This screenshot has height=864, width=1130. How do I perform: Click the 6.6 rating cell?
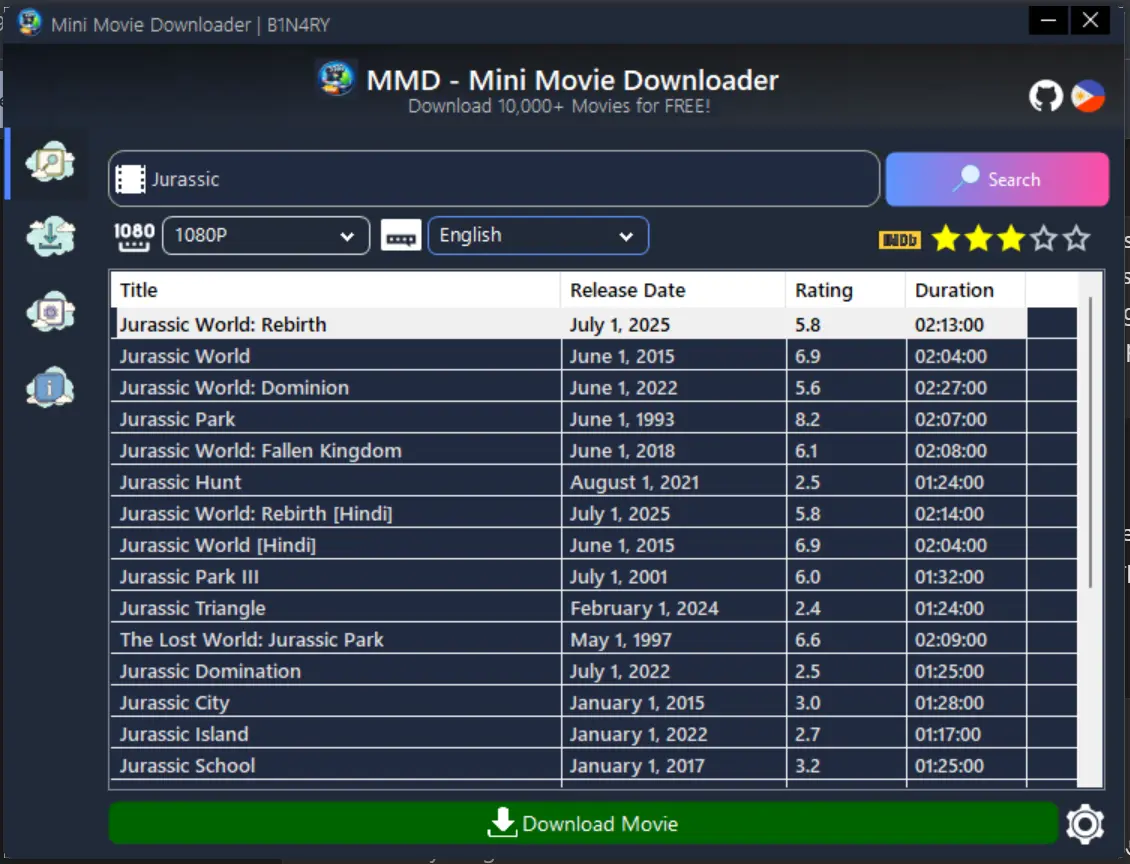[x=846, y=640]
